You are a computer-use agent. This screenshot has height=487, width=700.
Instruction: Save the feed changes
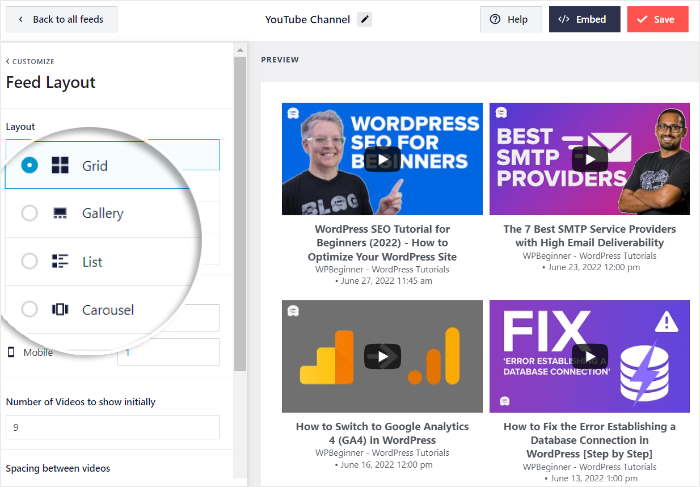658,19
